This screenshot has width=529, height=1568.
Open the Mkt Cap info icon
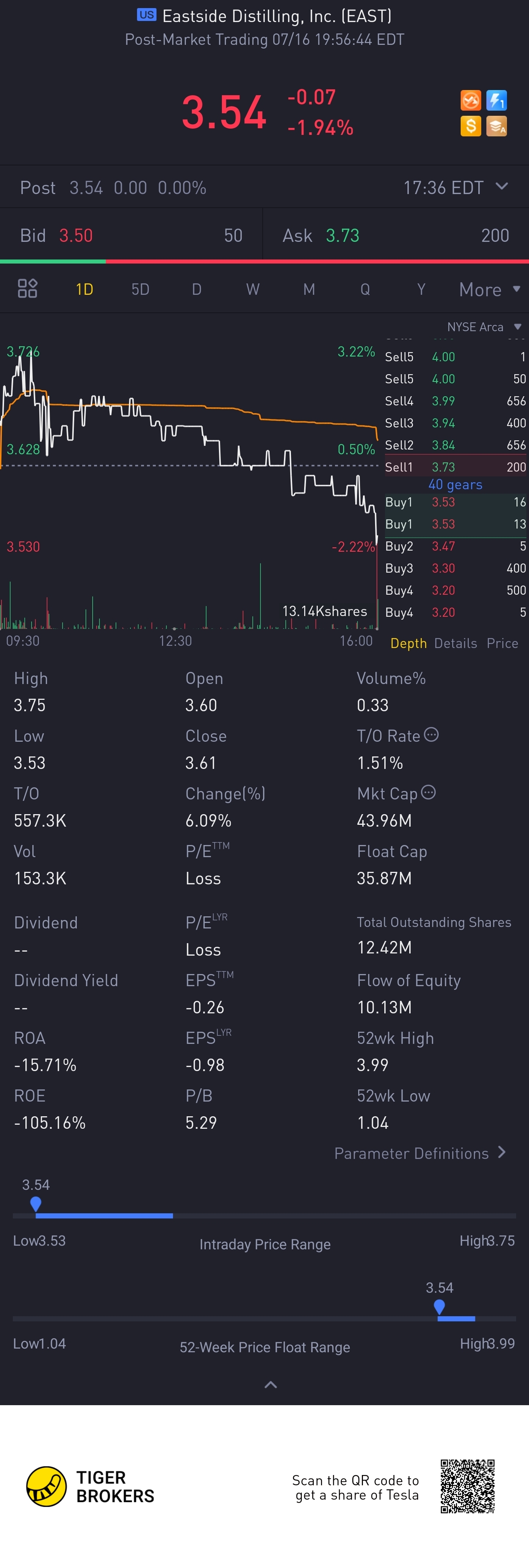click(x=428, y=792)
